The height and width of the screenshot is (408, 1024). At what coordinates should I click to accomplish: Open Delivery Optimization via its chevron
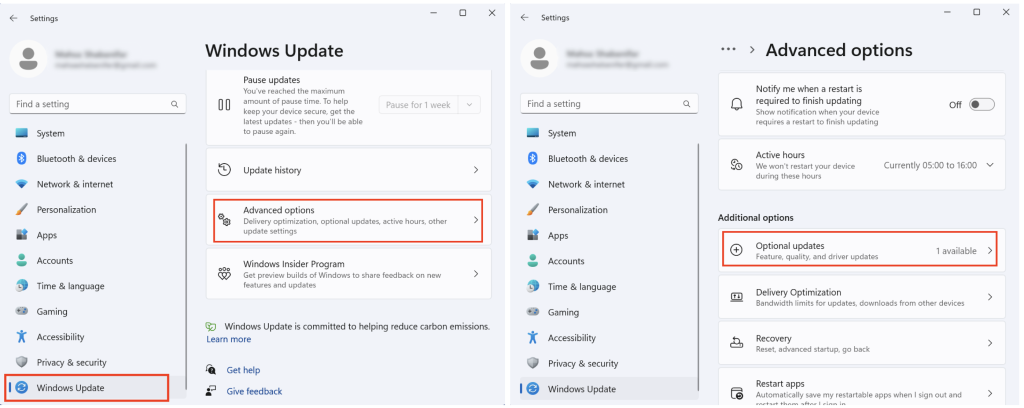(x=990, y=297)
